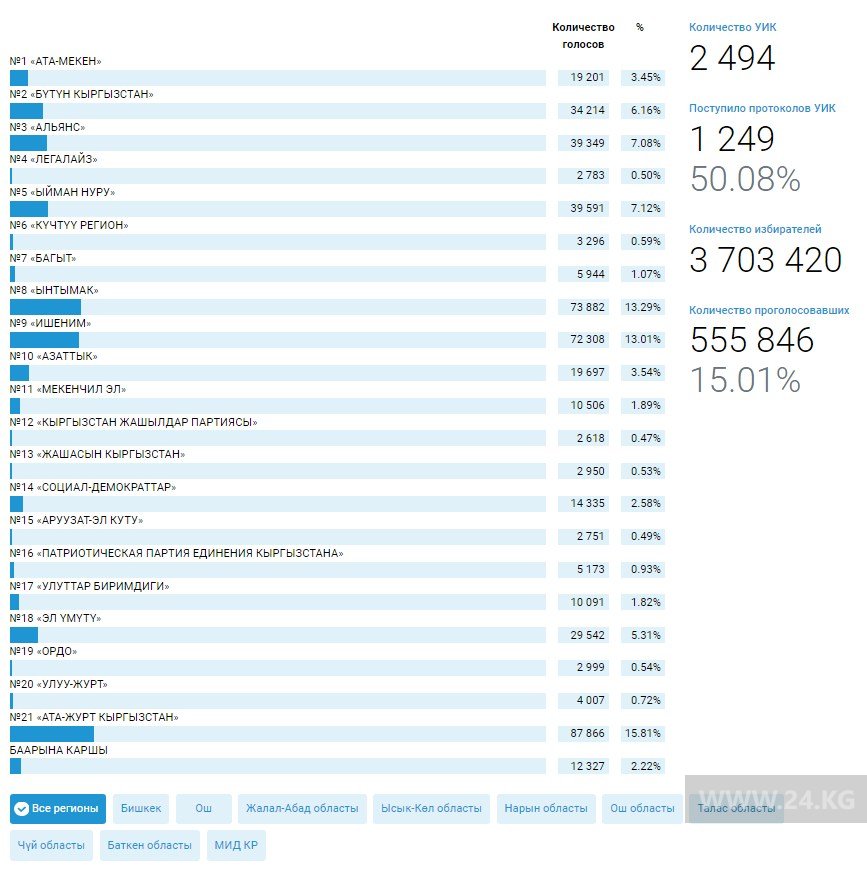Viewport: 867px width, 873px height.
Task: Select the Ош областы region button
Action: coord(642,809)
